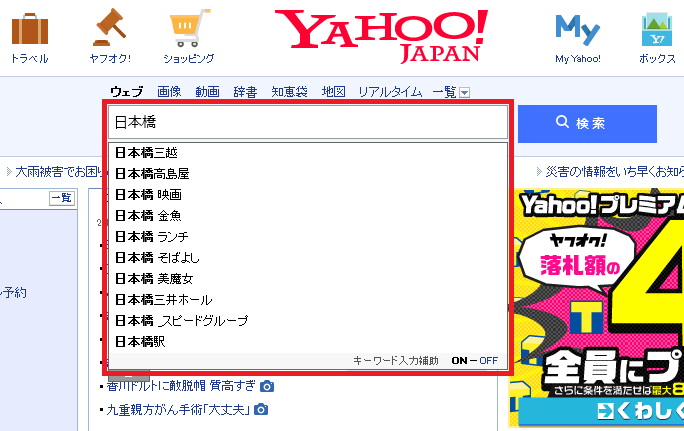Click the 一覧 button in left panel

coord(62,198)
